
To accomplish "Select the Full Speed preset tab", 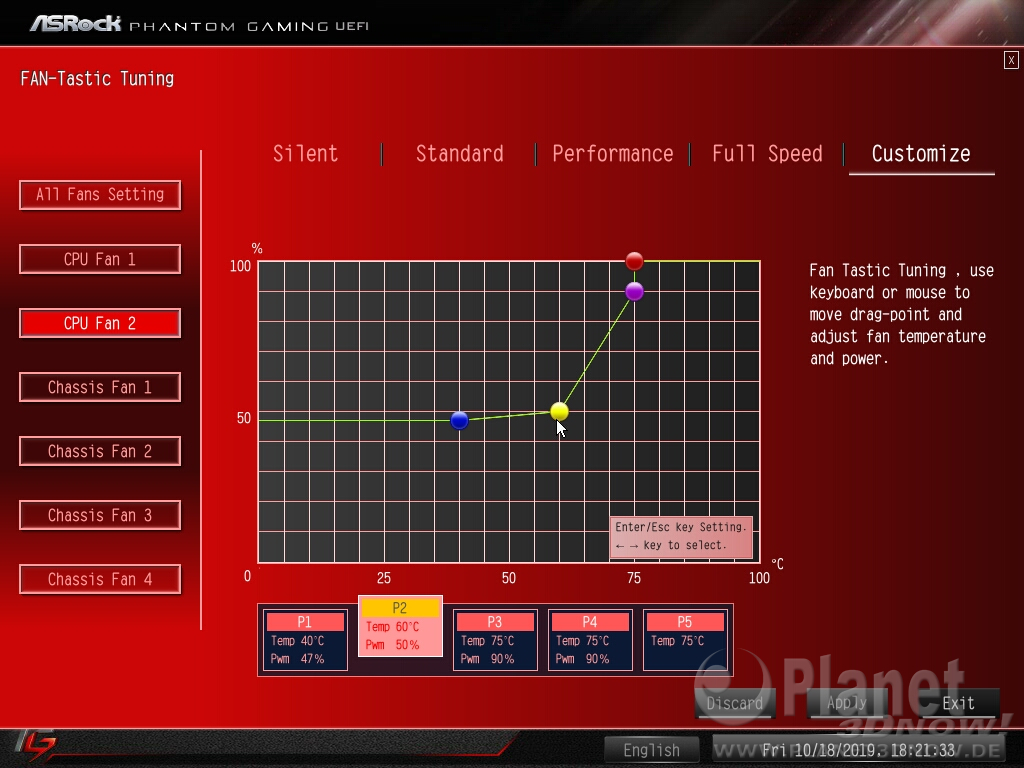I will [767, 154].
